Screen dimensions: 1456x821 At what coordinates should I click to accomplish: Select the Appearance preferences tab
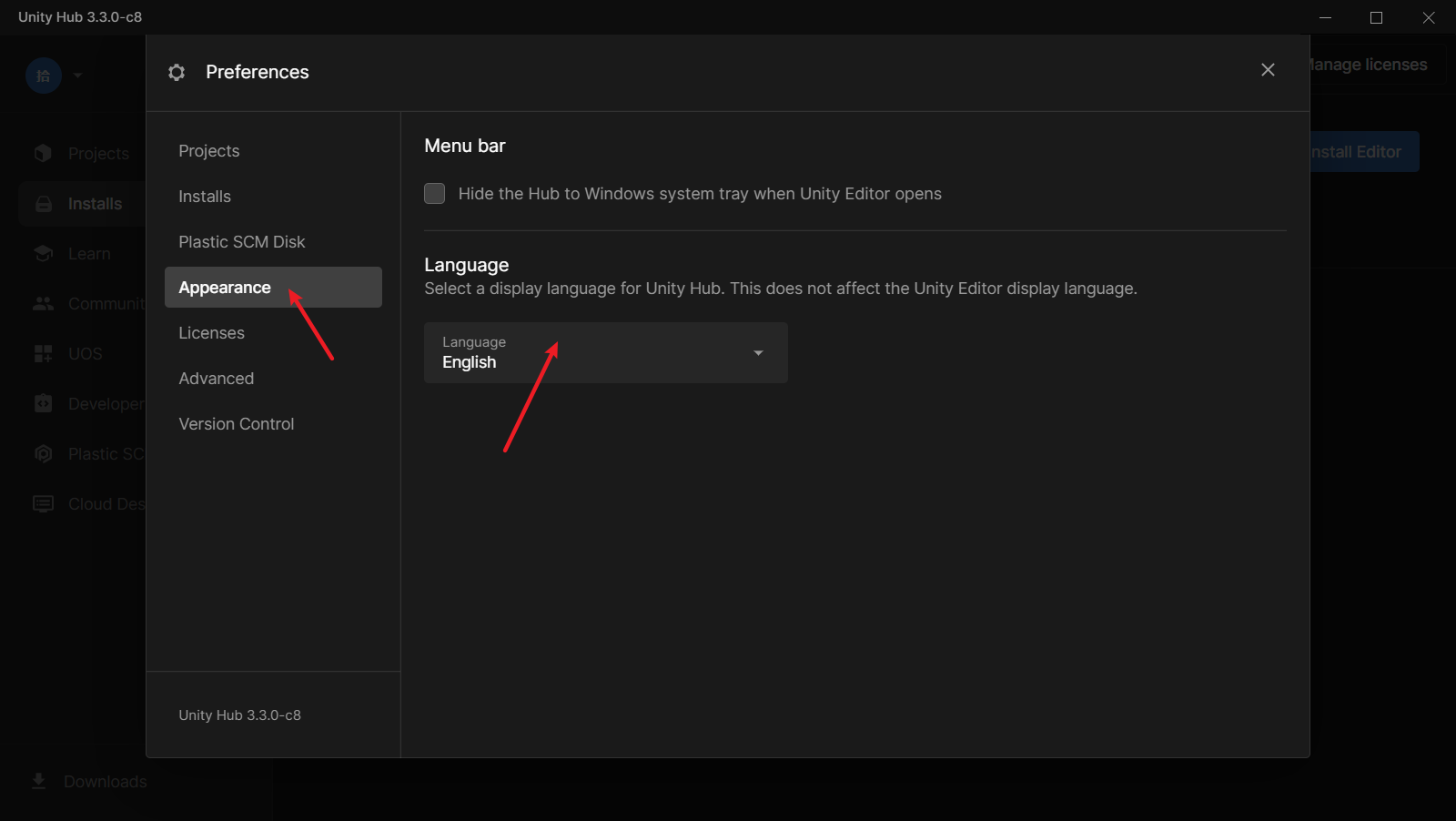click(273, 288)
